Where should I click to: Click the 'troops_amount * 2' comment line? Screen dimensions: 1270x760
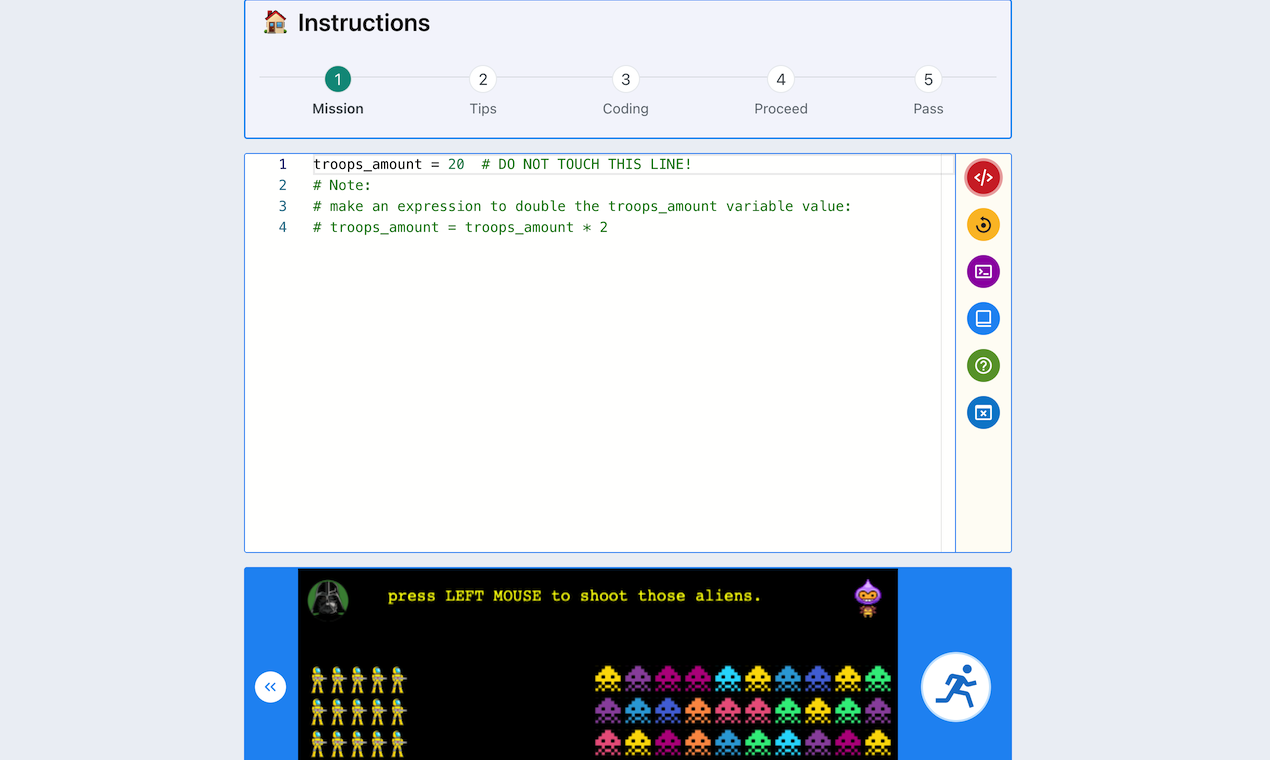[x=460, y=227]
